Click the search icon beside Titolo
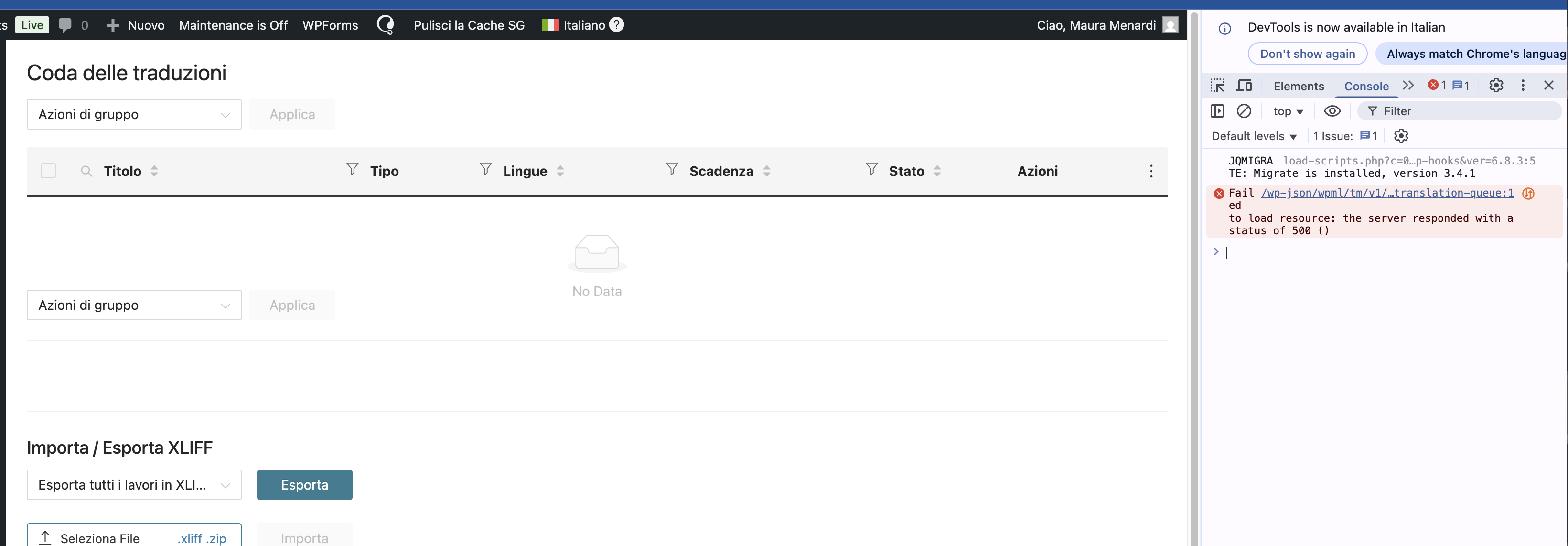This screenshot has height=546, width=1568. [x=86, y=171]
